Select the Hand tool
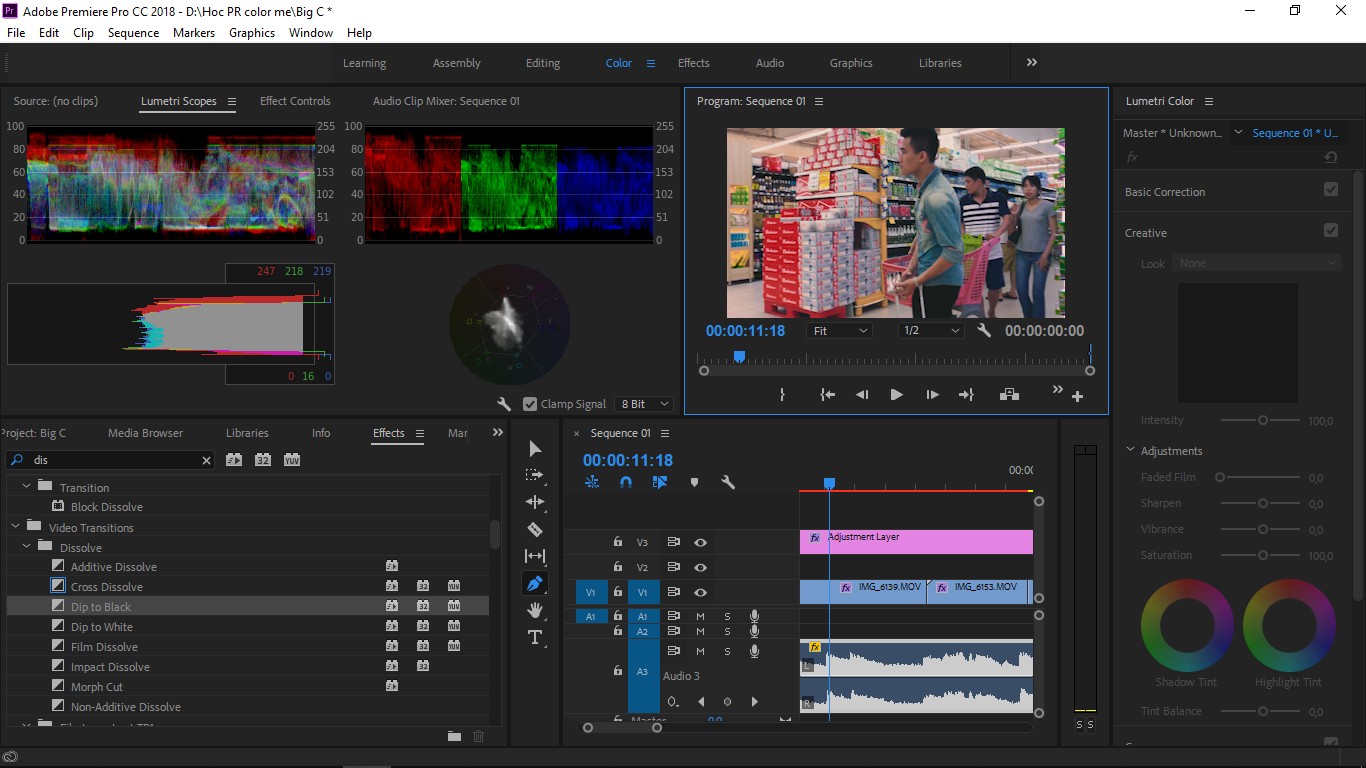Screen dimensions: 1366x768 (535, 610)
